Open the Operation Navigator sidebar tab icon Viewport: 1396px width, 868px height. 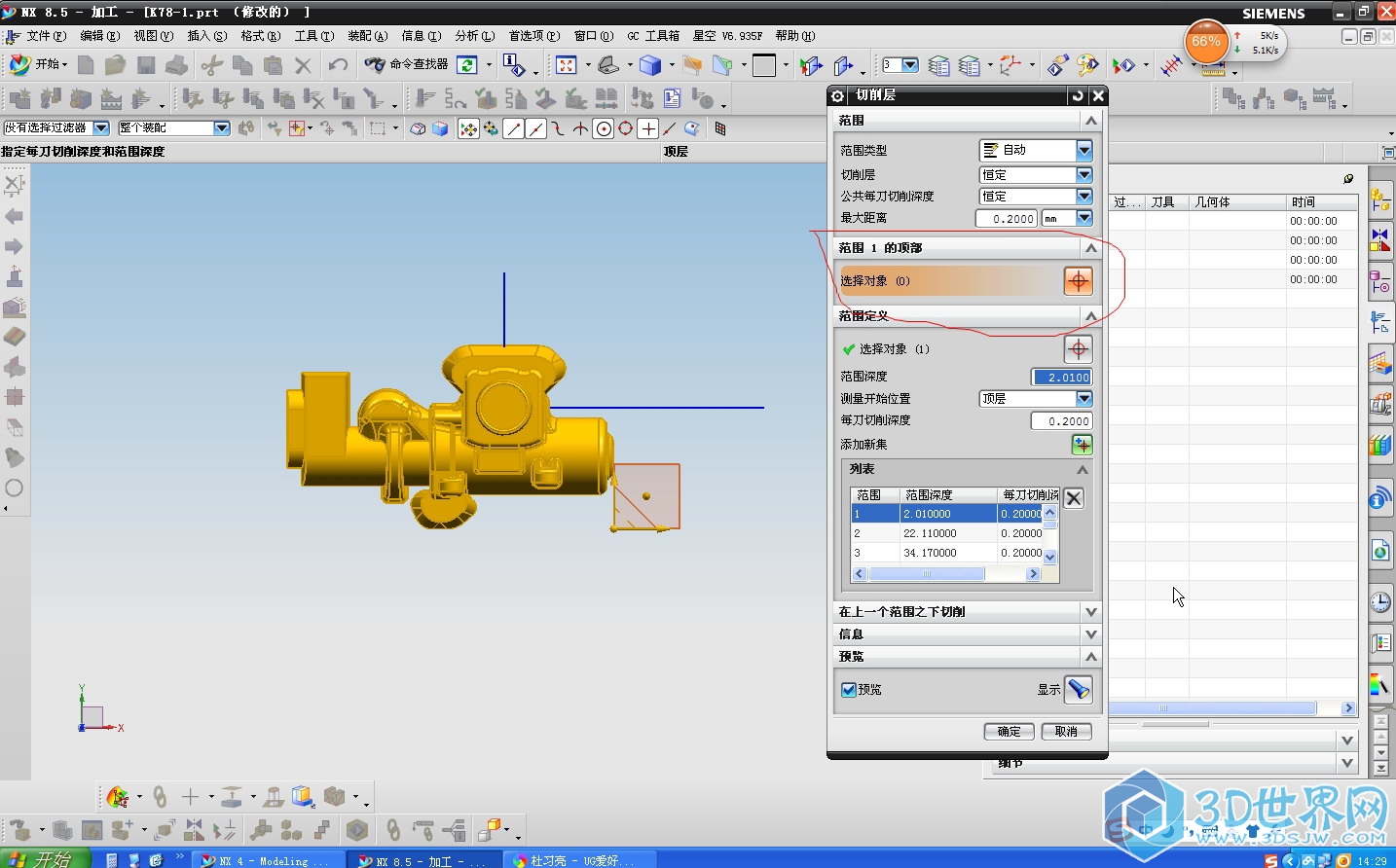tap(1380, 321)
